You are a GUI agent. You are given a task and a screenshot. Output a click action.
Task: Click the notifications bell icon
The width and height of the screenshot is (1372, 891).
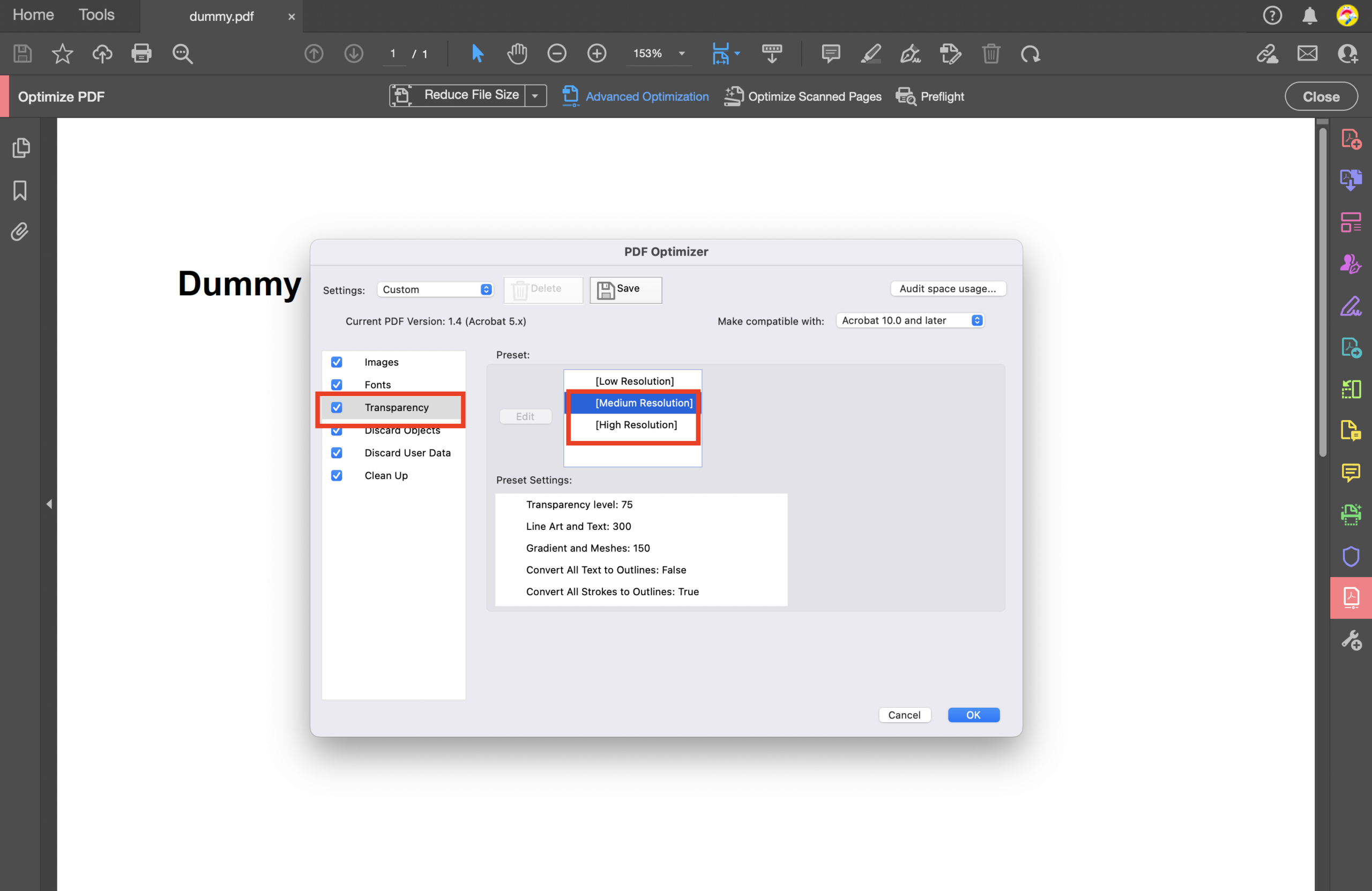pyautogui.click(x=1309, y=16)
